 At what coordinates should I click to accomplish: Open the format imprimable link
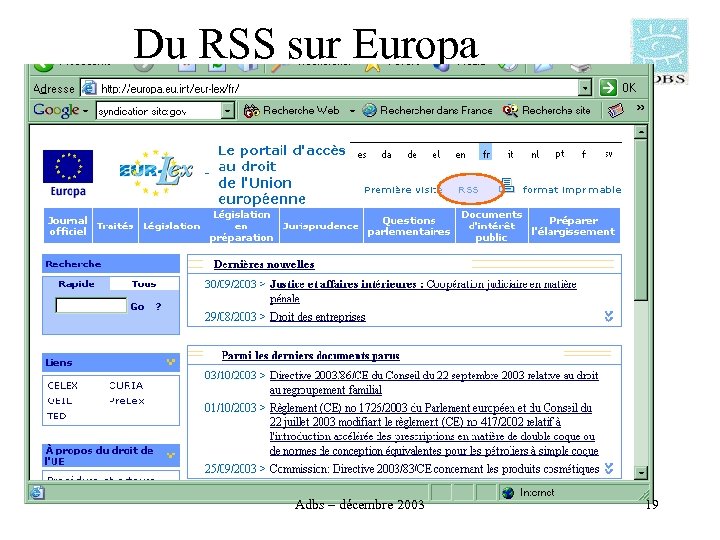click(572, 190)
